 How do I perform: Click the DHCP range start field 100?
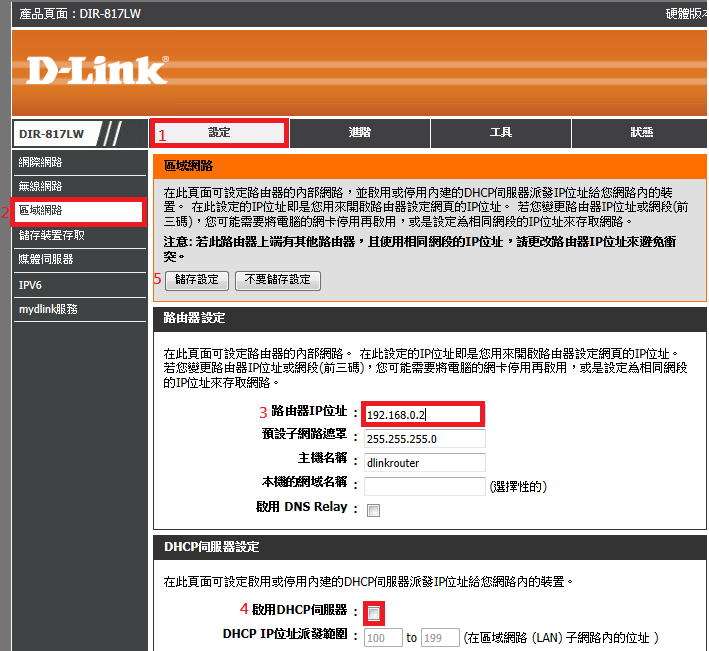coord(383,638)
